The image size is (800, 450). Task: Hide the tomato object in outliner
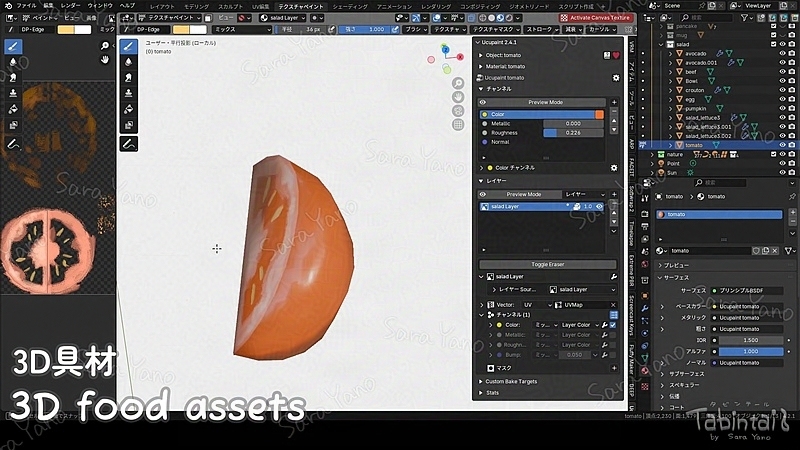click(782, 145)
